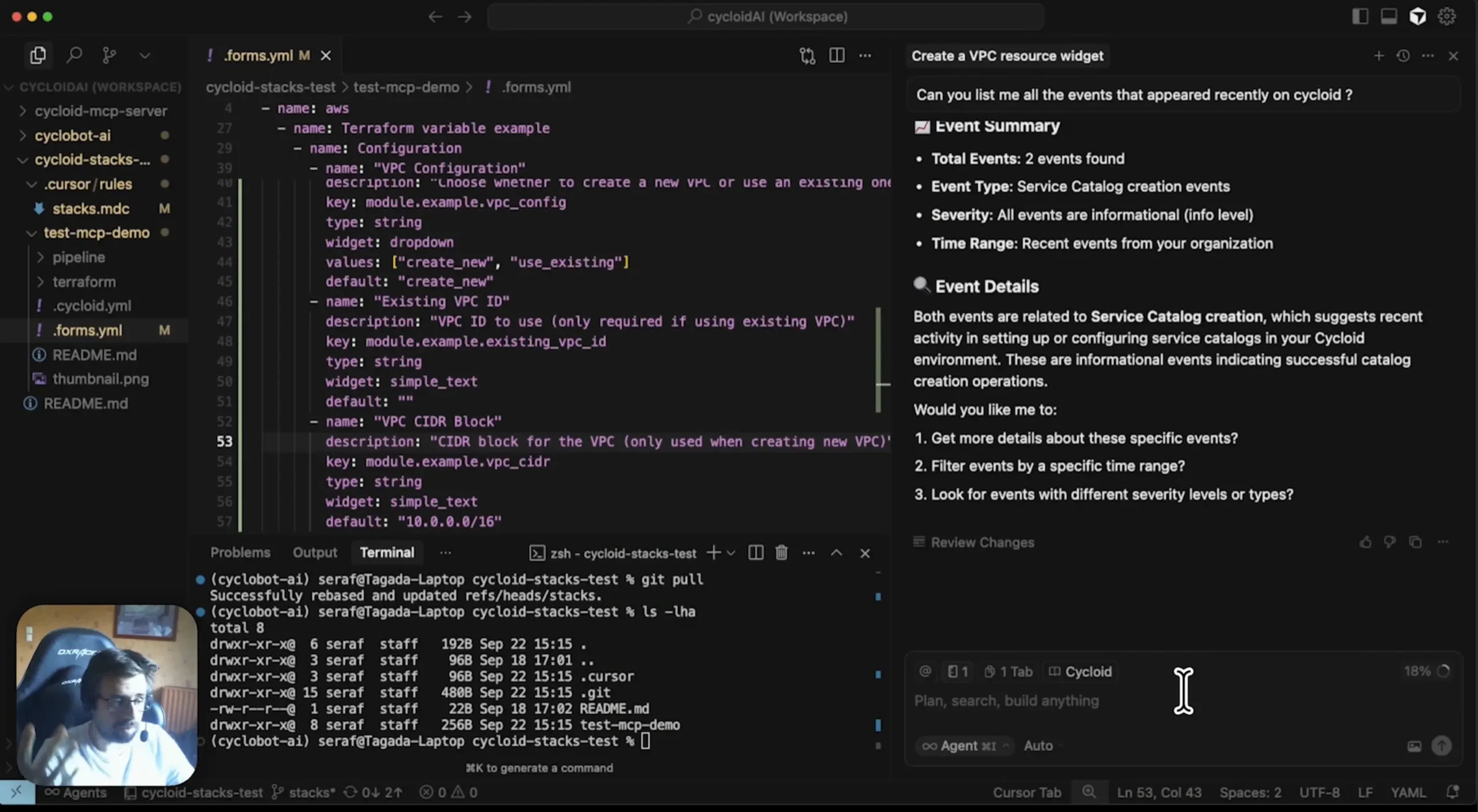
Task: Start a new chat with plus icon
Action: pos(1379,56)
